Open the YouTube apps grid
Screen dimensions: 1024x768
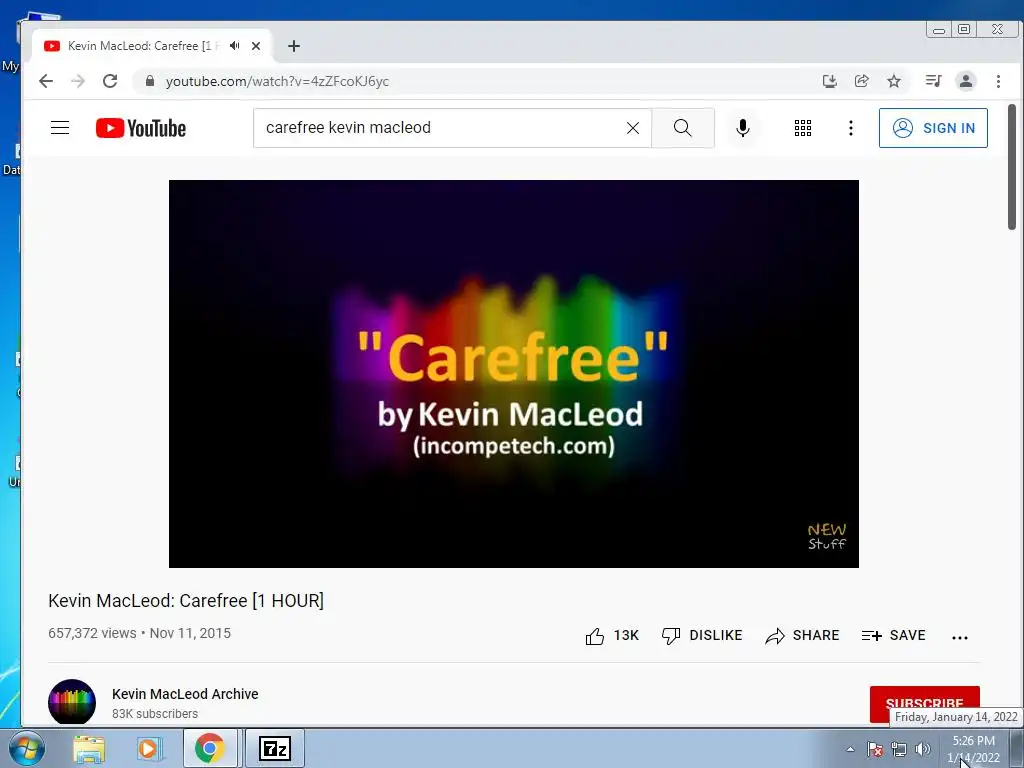pyautogui.click(x=803, y=128)
